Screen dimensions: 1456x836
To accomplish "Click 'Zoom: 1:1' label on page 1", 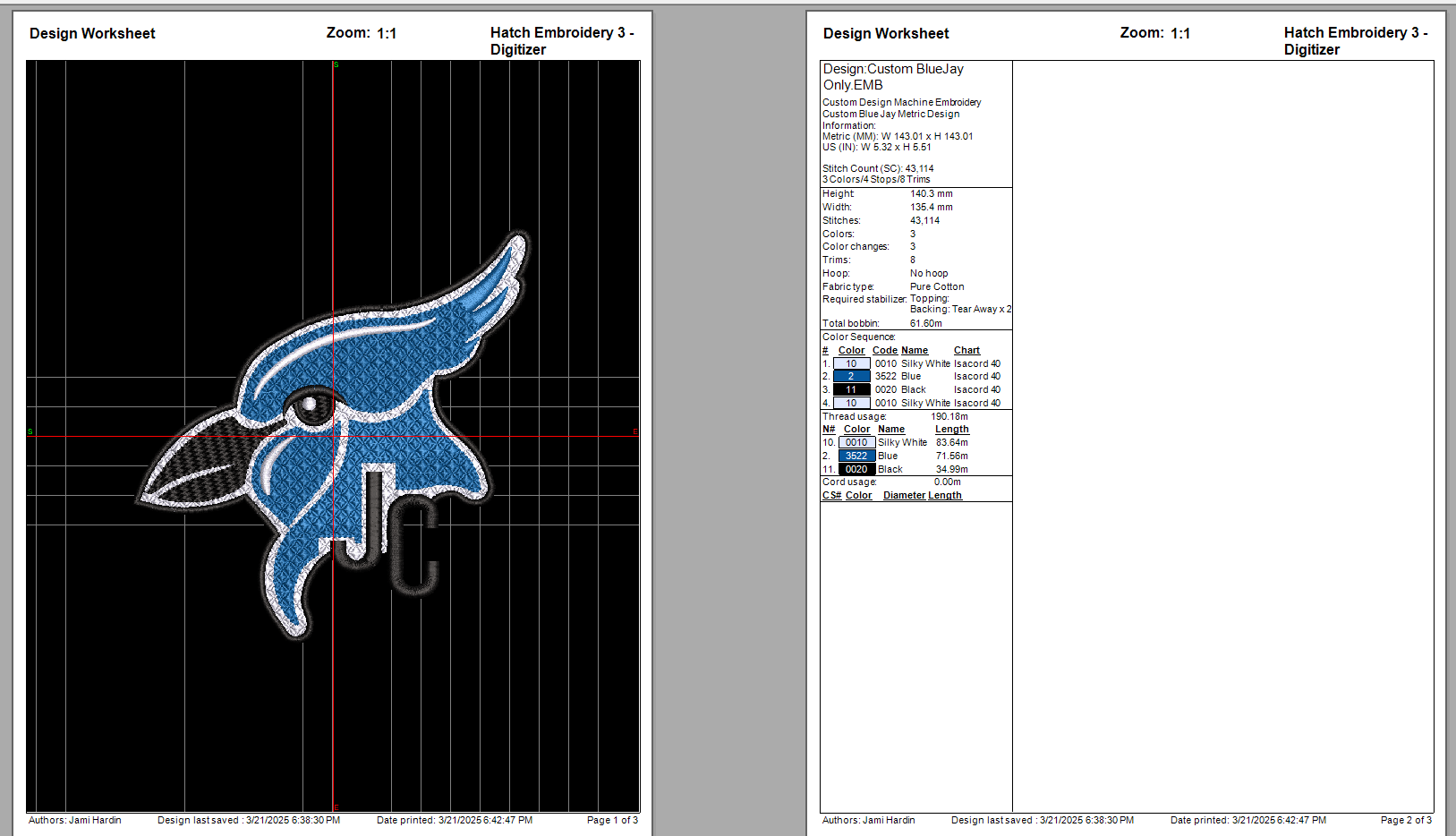I will [x=362, y=33].
